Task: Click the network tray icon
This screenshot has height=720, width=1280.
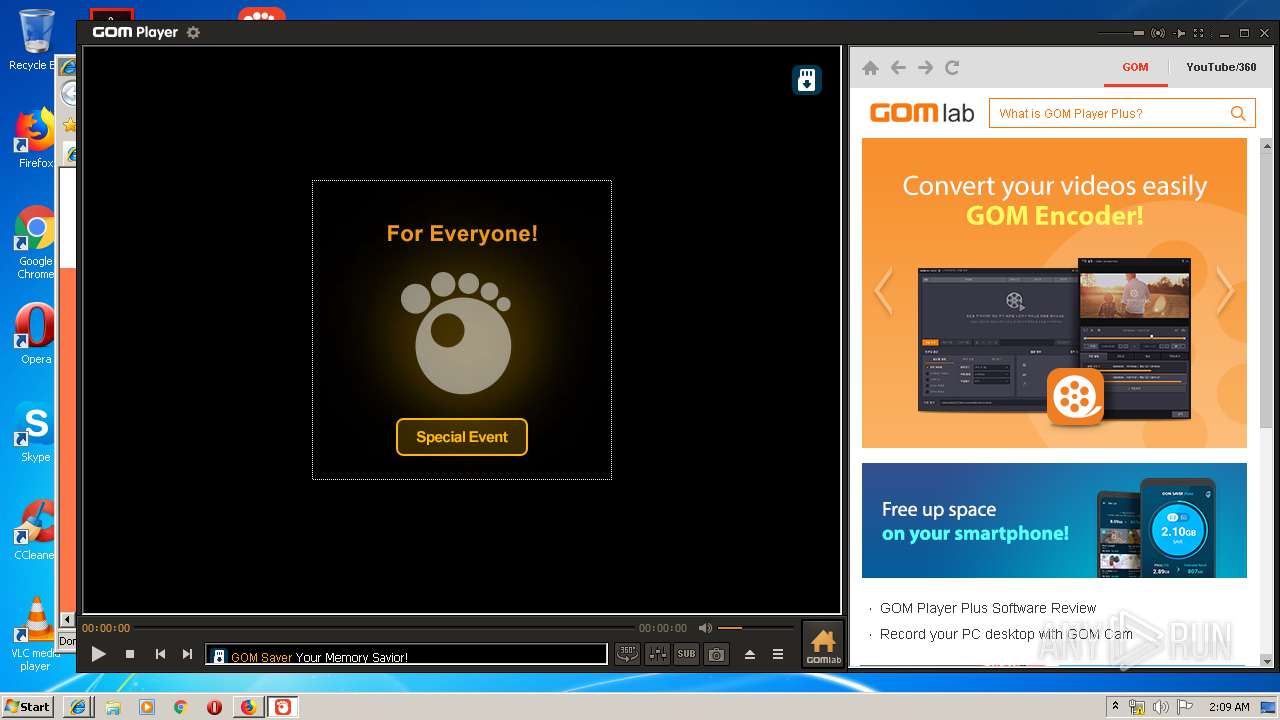Action: [1136, 707]
